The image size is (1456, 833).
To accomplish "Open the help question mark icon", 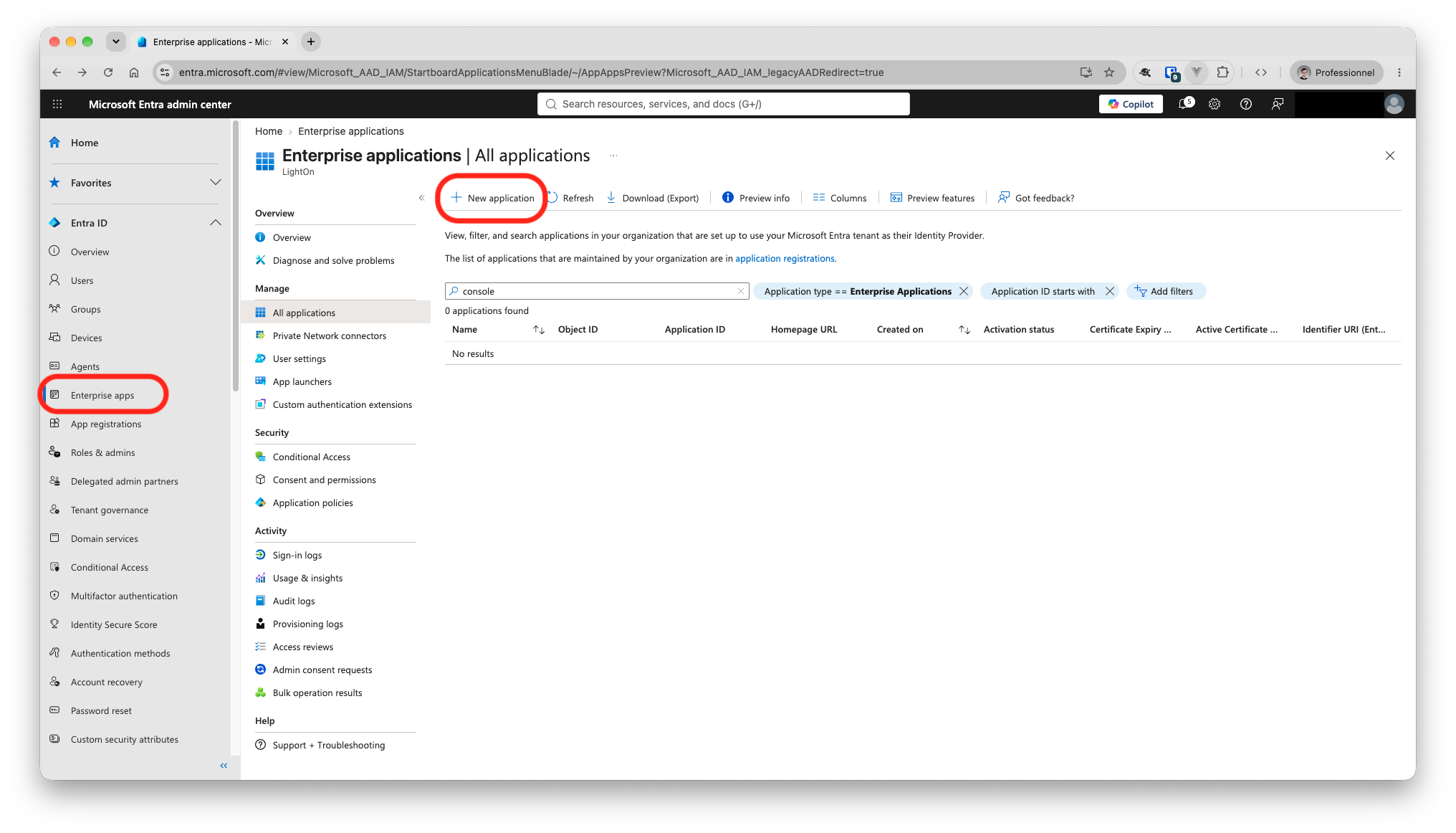I will 1246,104.
